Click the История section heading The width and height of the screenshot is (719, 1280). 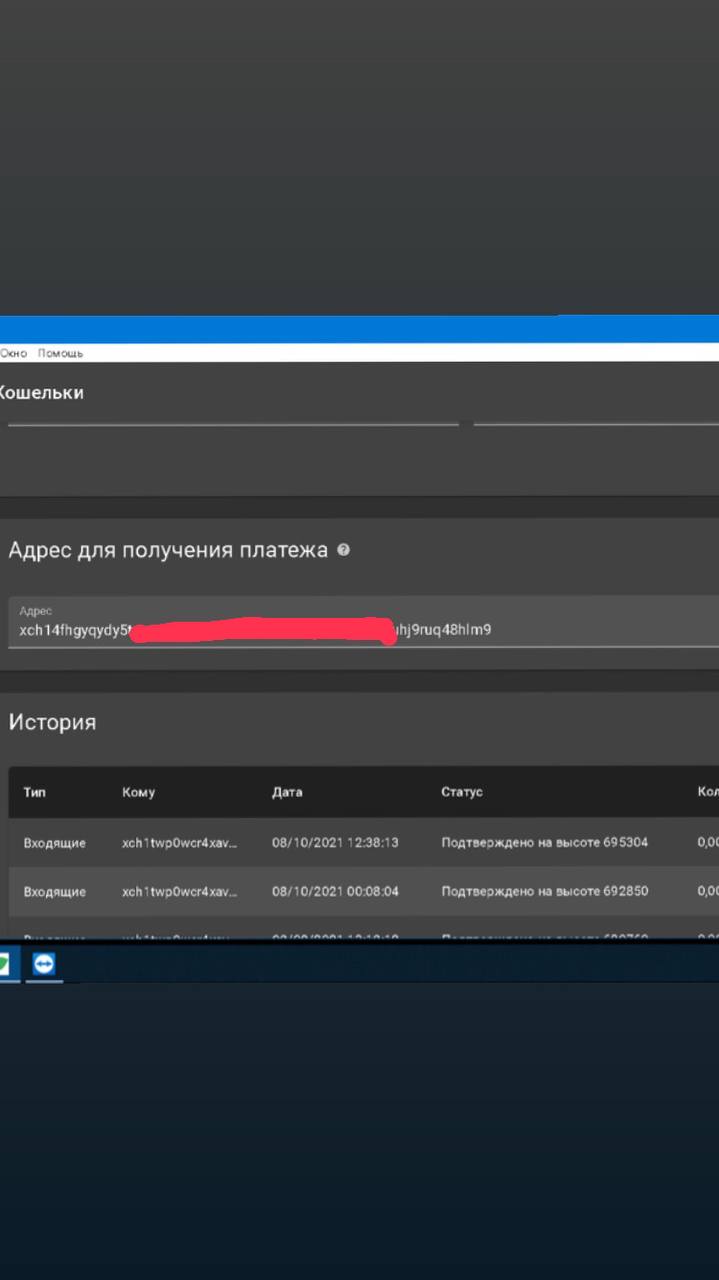(x=52, y=722)
